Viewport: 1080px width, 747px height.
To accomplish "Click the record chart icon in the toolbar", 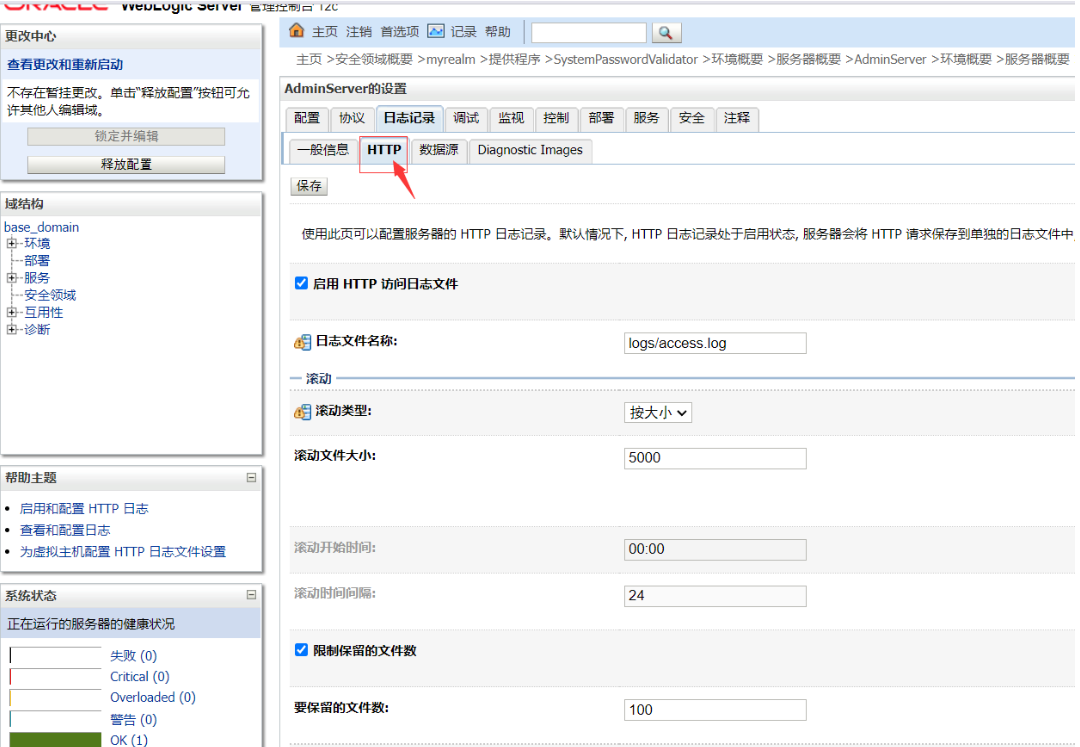I will coord(436,31).
